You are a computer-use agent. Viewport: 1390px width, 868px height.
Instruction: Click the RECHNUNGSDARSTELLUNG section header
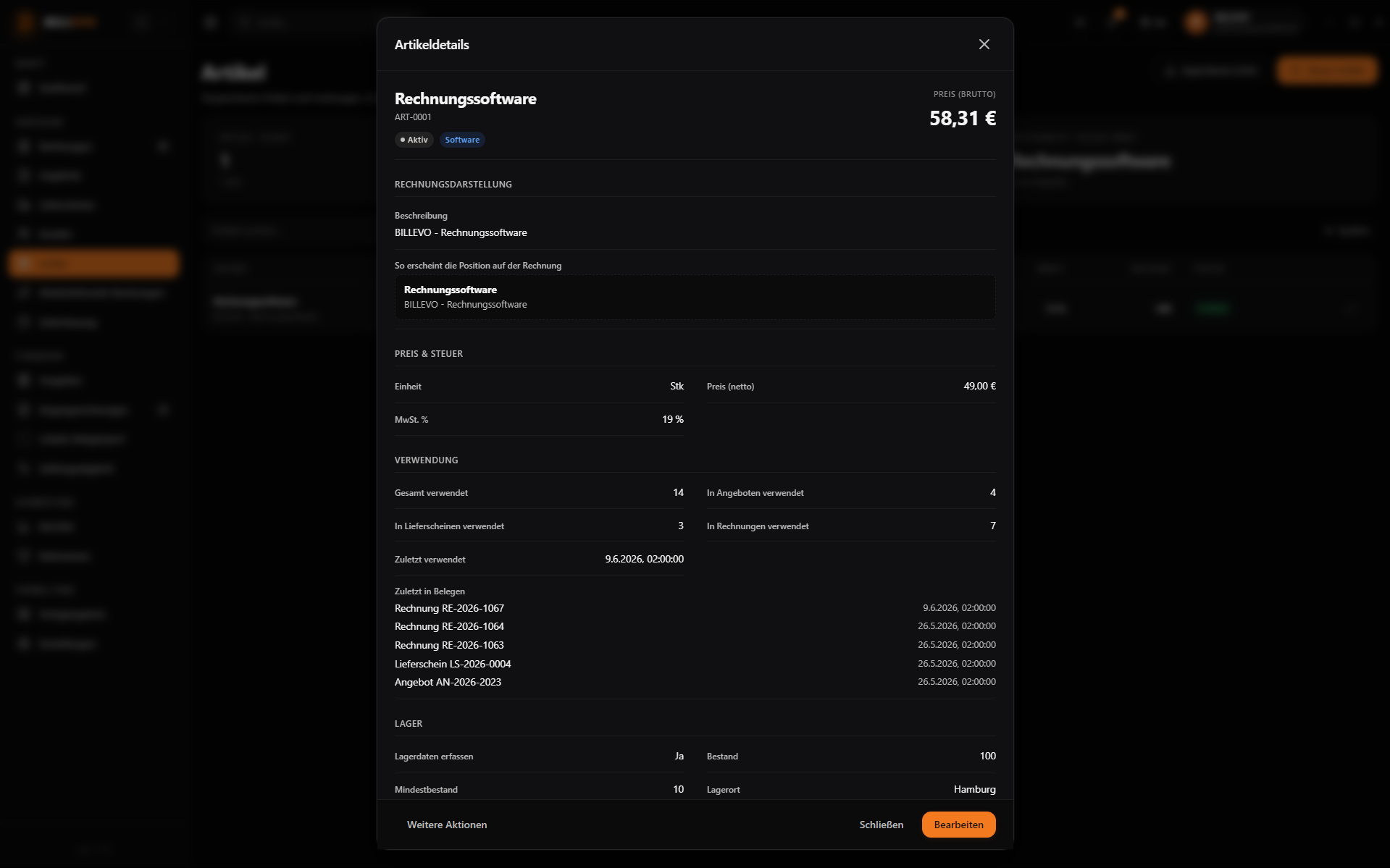click(x=453, y=185)
